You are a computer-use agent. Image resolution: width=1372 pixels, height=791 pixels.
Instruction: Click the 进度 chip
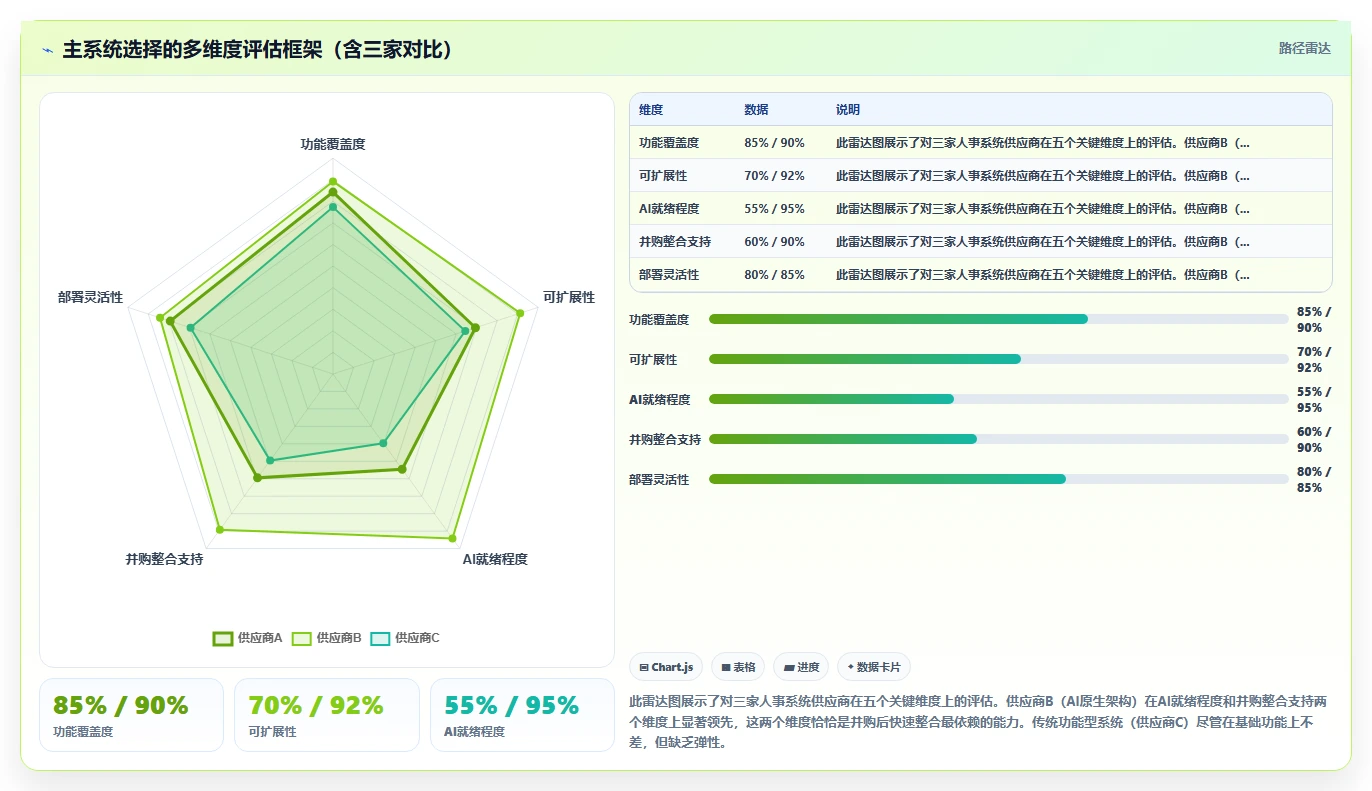click(801, 667)
